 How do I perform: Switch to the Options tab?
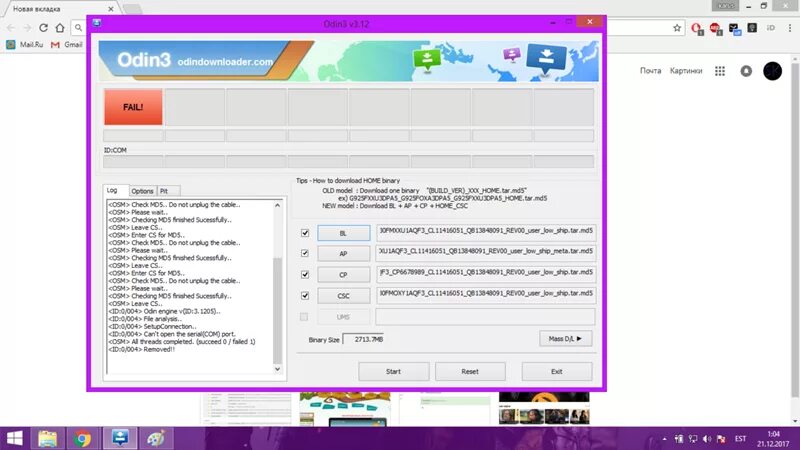pos(142,191)
